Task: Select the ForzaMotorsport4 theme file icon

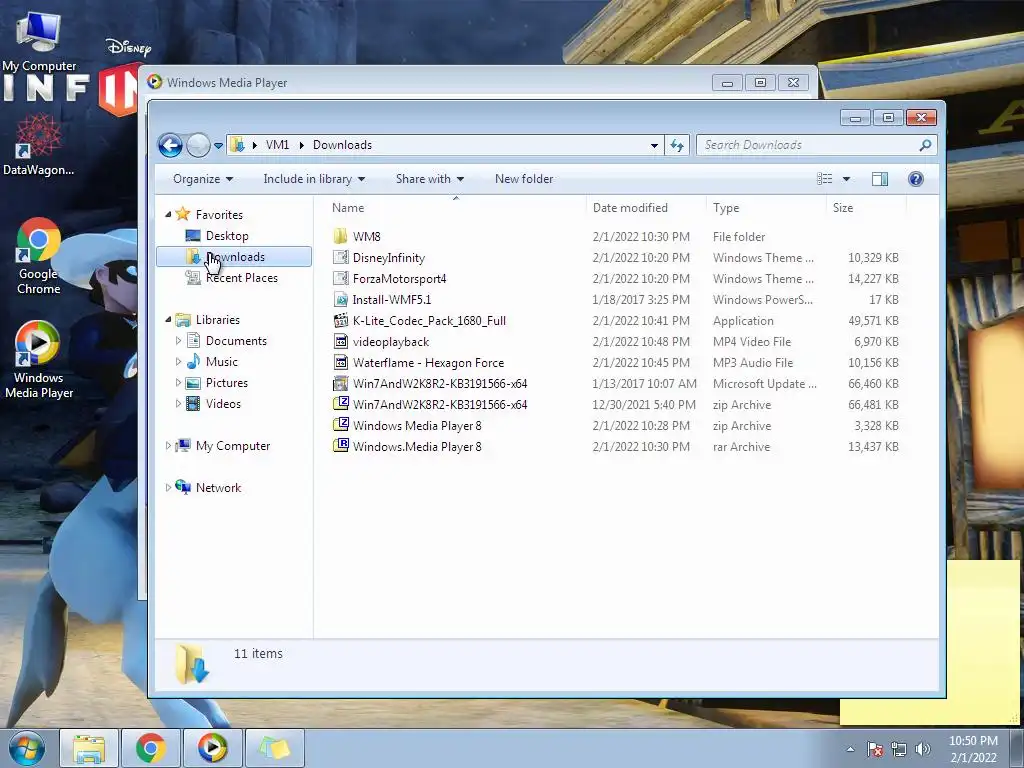Action: (x=340, y=278)
